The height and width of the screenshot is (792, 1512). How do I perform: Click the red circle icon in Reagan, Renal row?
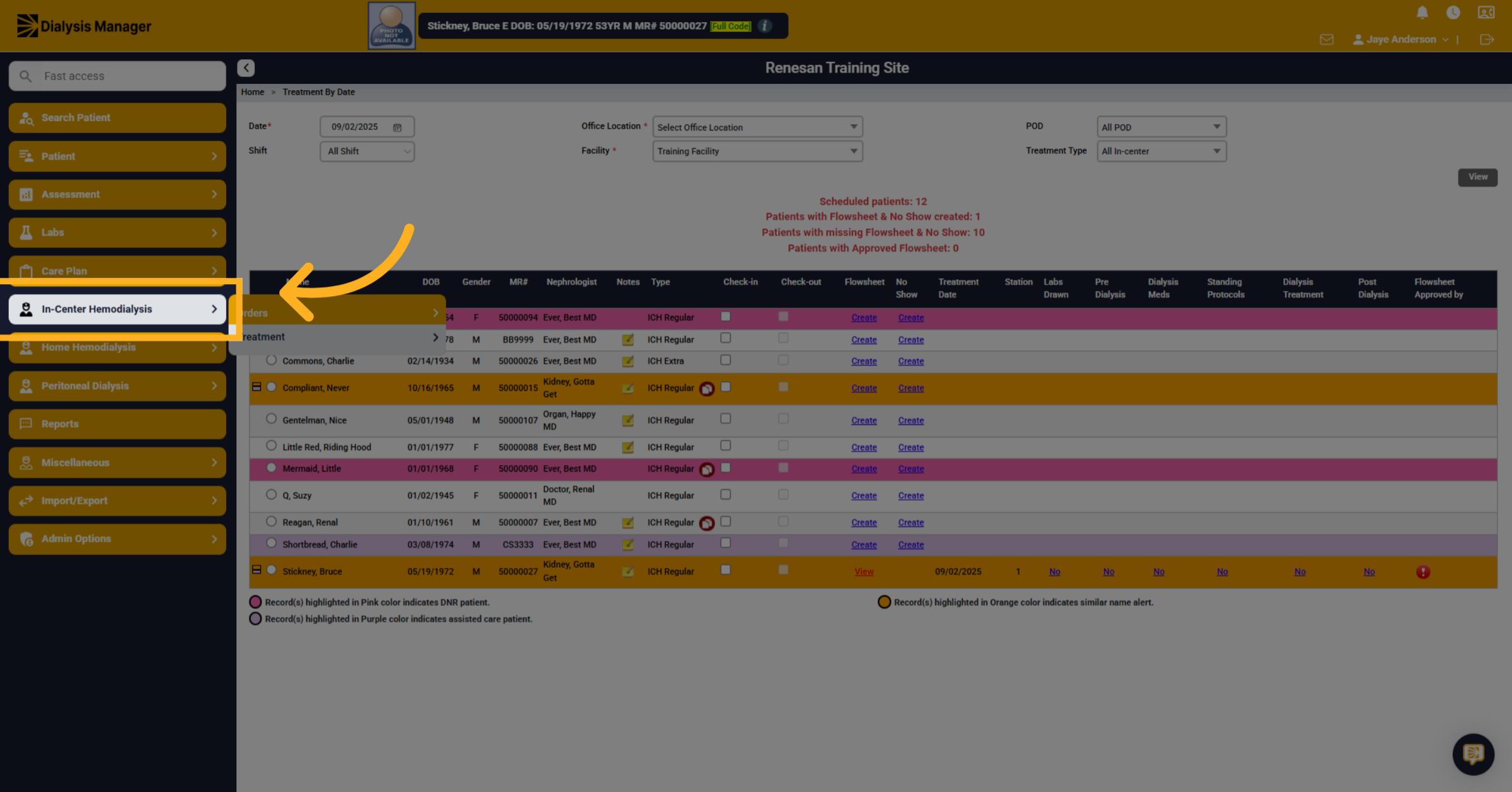[x=707, y=523]
